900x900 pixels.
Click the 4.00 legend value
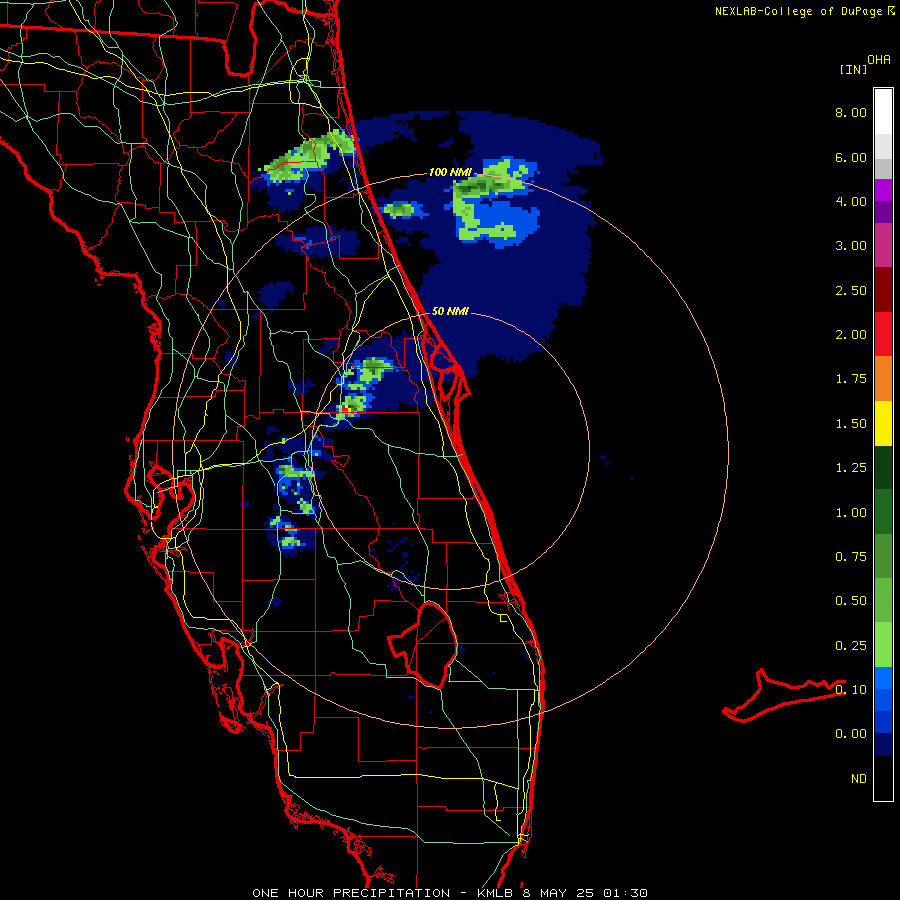(x=851, y=201)
